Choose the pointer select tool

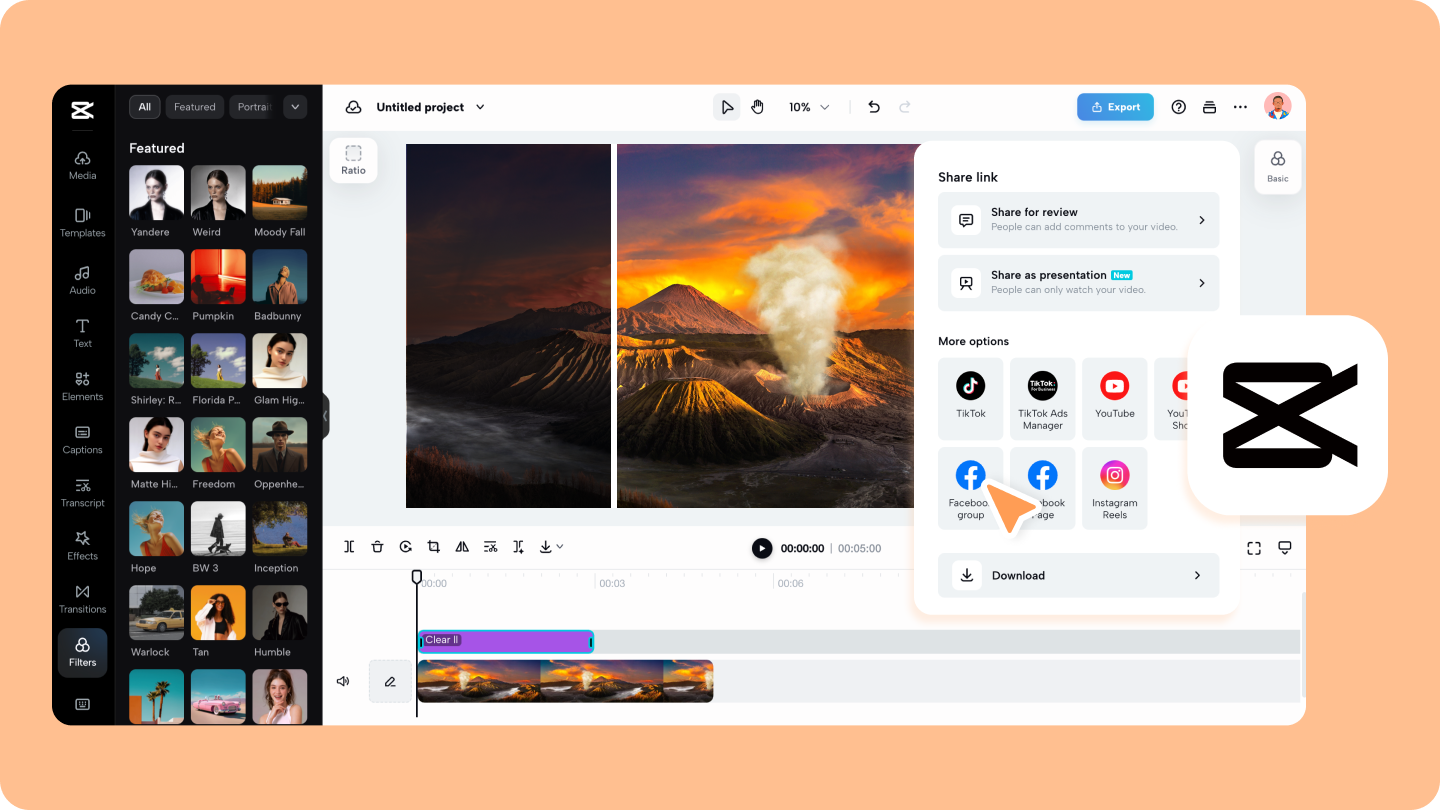(x=727, y=107)
